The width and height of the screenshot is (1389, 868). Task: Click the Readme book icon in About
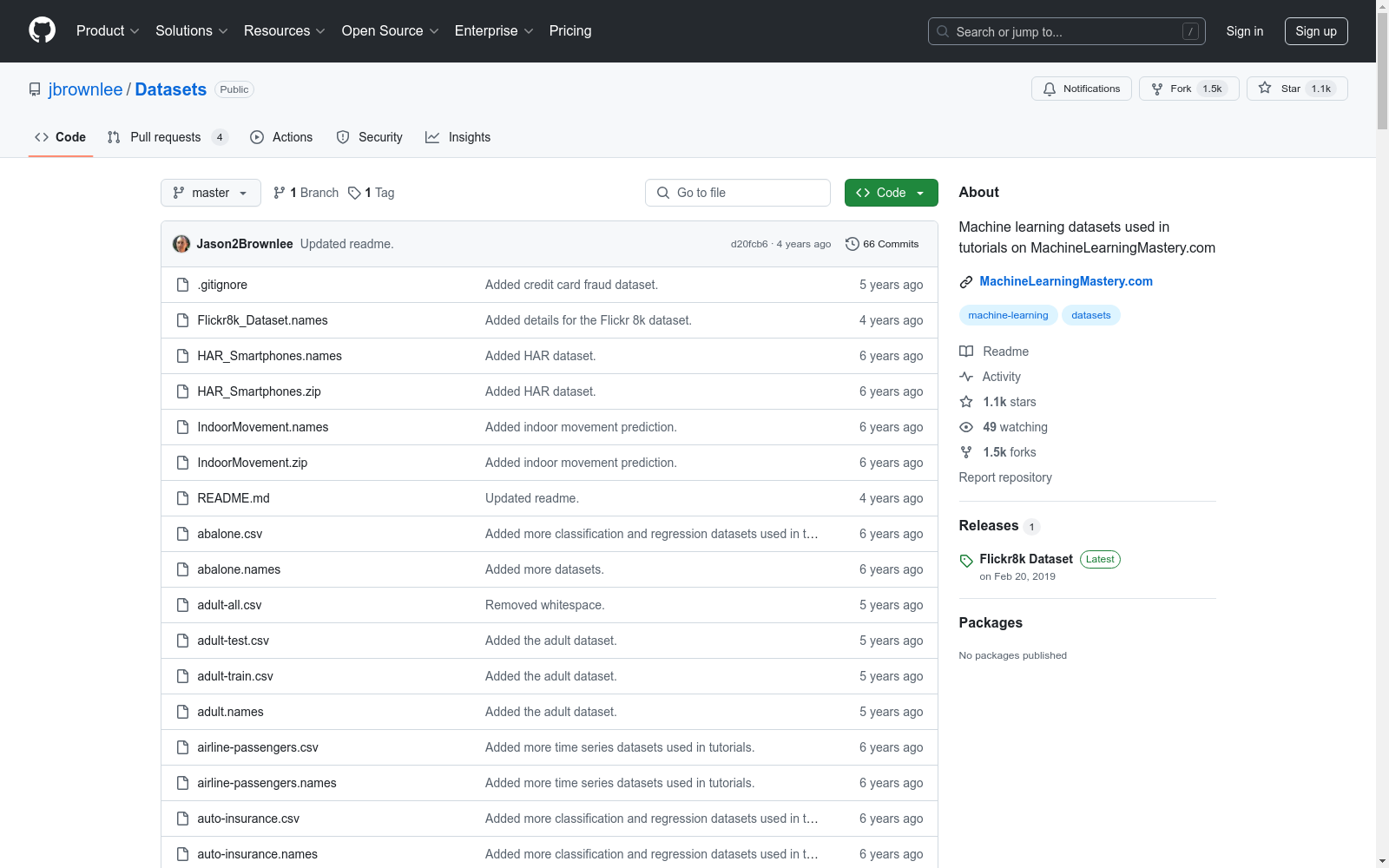pyautogui.click(x=966, y=352)
